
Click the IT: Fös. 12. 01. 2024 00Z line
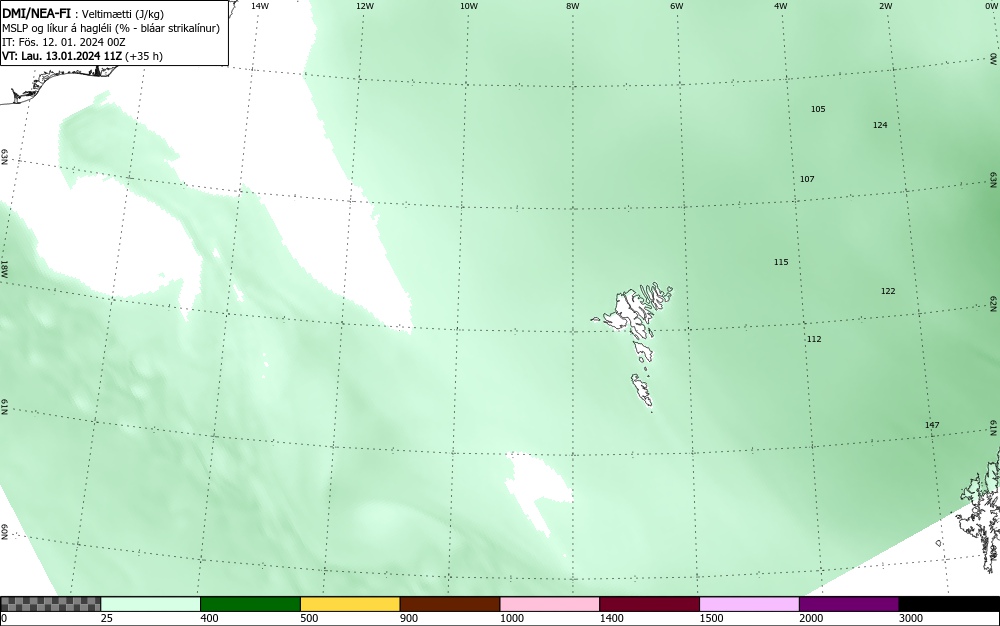pos(64,42)
